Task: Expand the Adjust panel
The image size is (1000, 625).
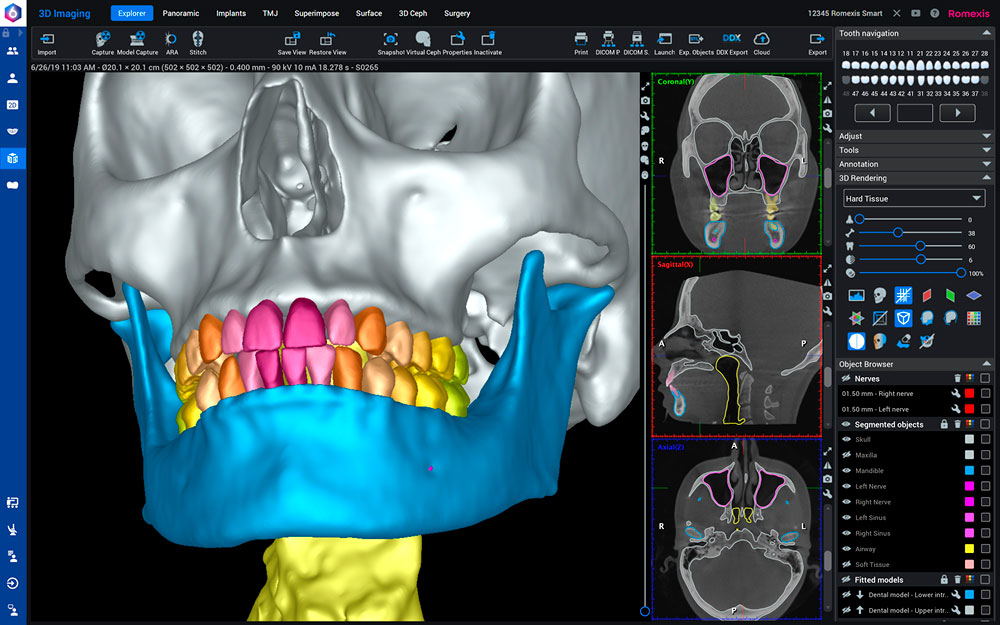Action: [914, 136]
